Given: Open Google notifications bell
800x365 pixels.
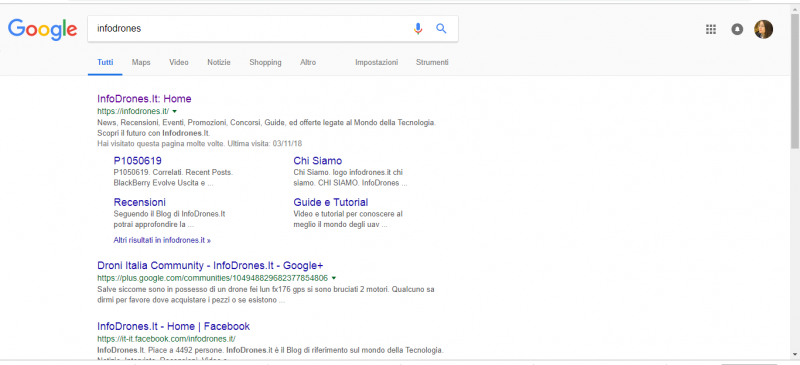Looking at the screenshot, I should click(x=737, y=29).
